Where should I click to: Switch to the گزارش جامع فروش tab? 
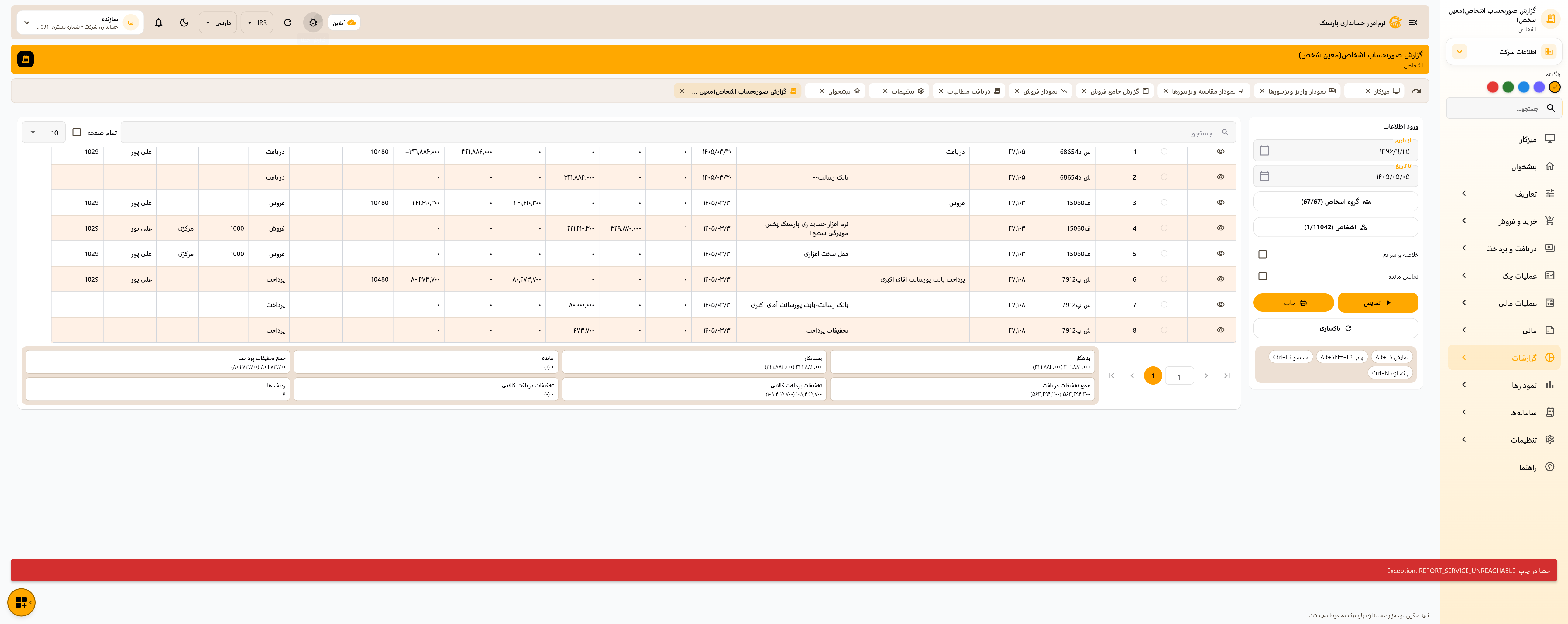tap(1114, 91)
